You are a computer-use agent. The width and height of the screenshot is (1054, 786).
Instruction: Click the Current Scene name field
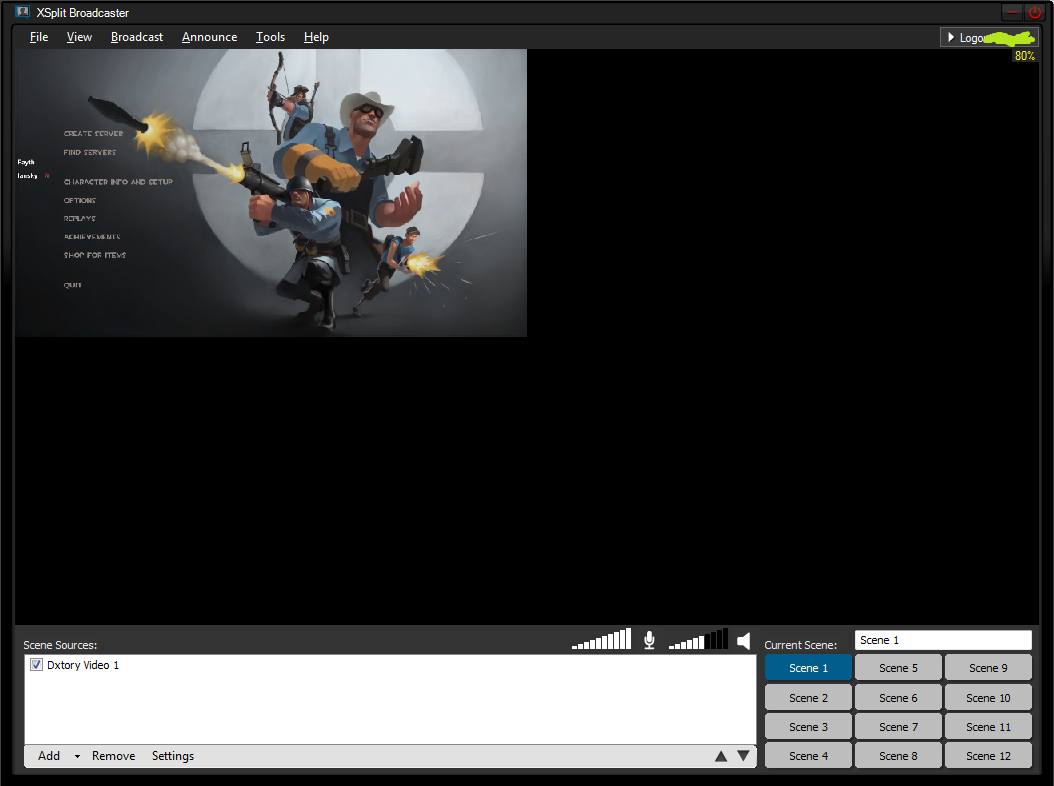click(942, 640)
